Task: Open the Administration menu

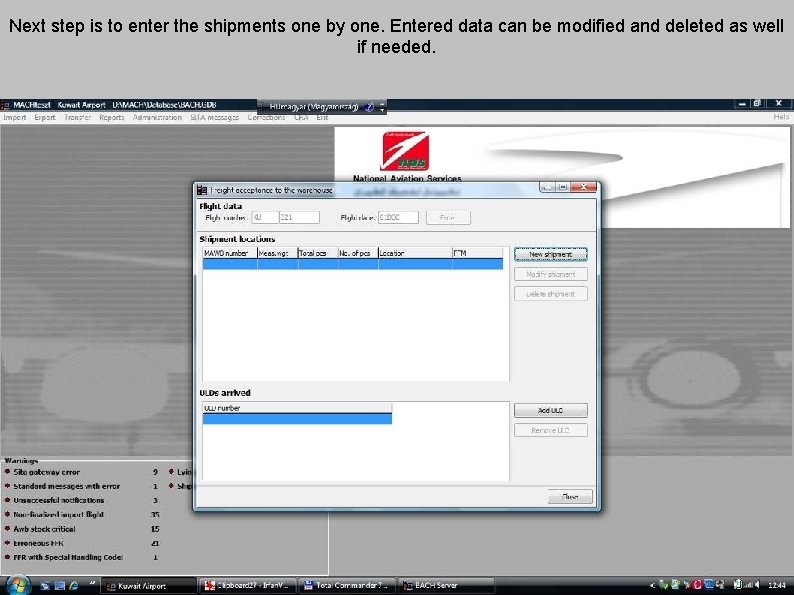Action: pyautogui.click(x=157, y=117)
